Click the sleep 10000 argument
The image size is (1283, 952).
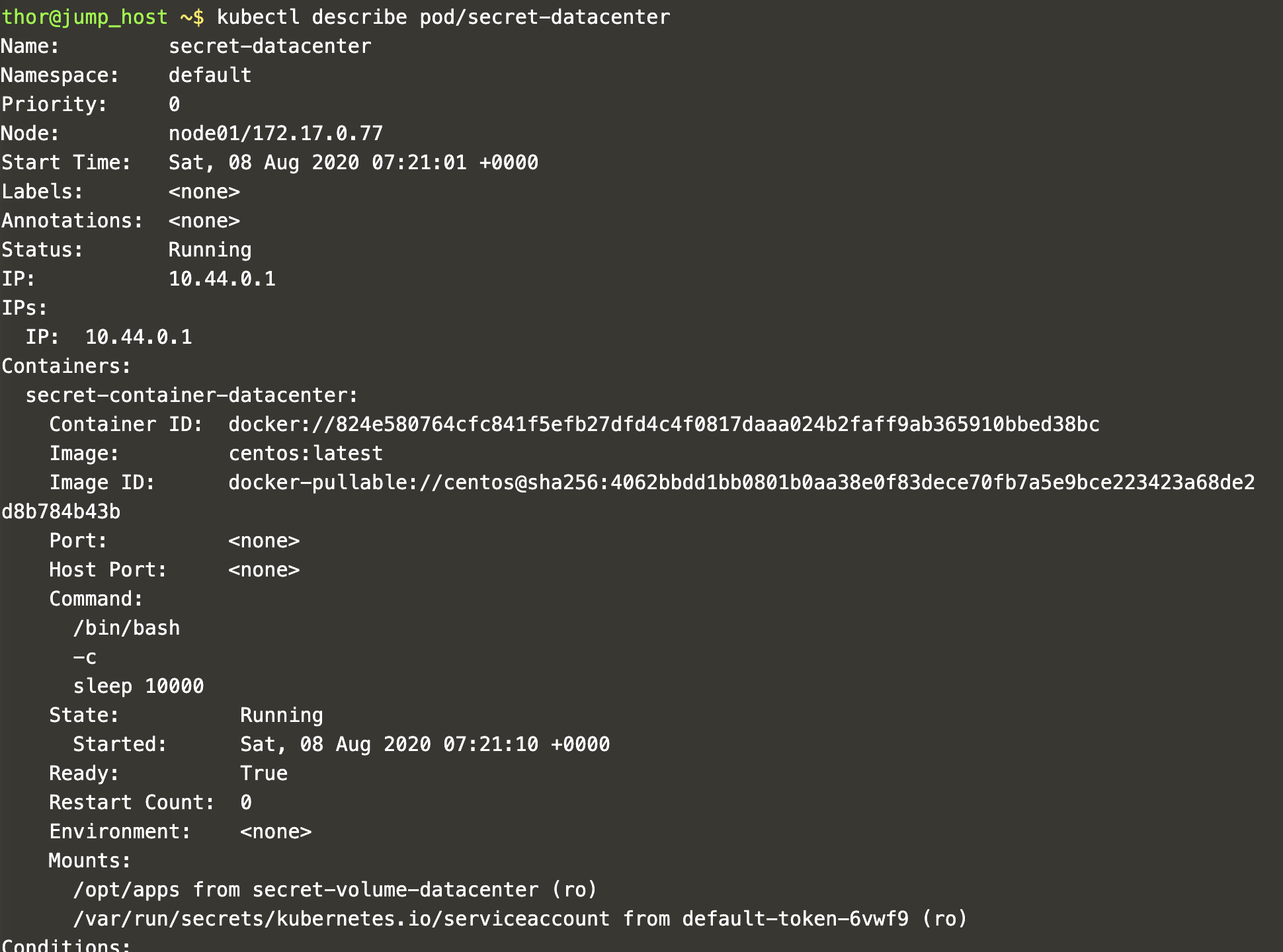[138, 686]
